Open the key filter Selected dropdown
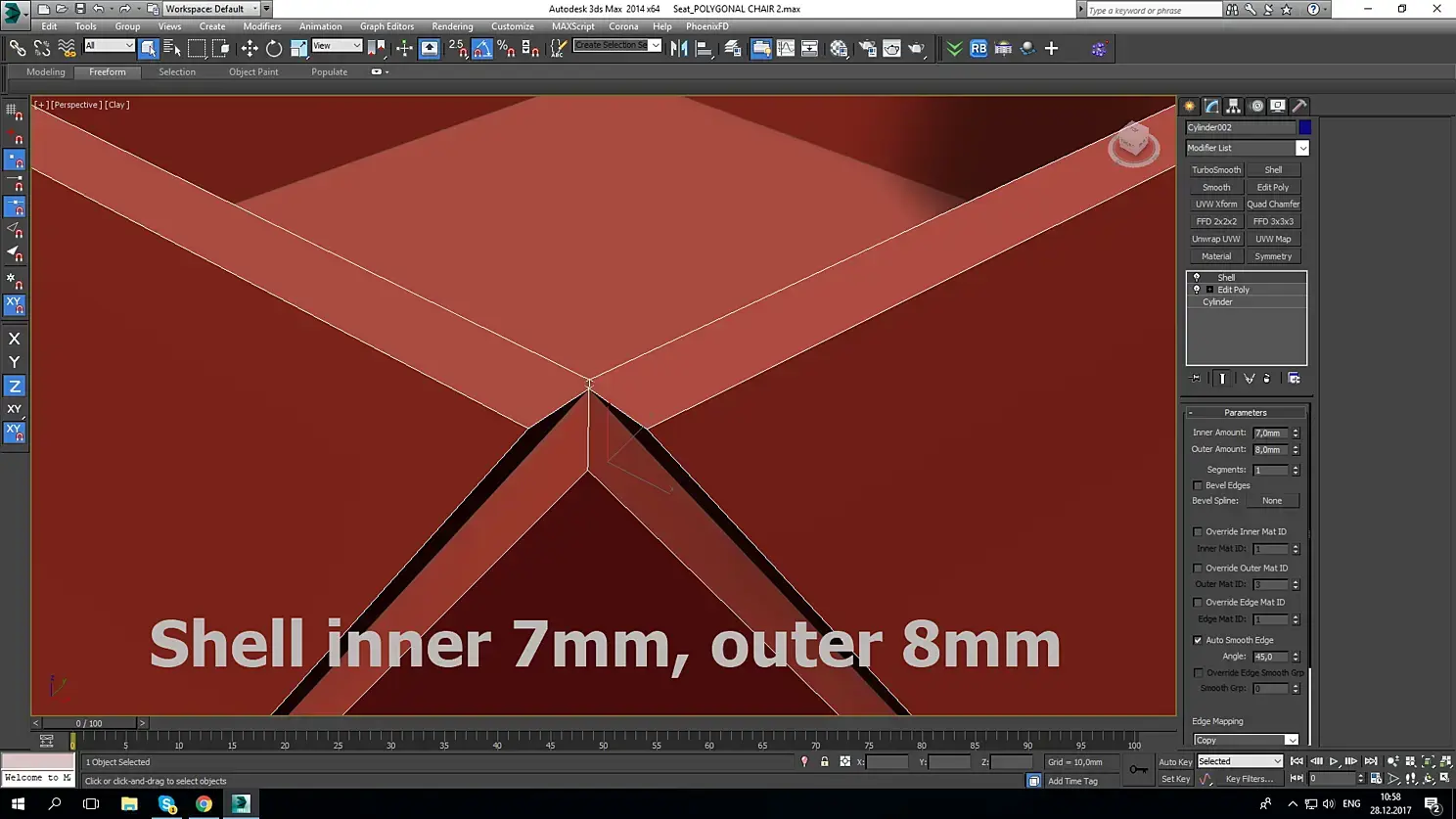Image resolution: width=1456 pixels, height=819 pixels. tap(1240, 762)
